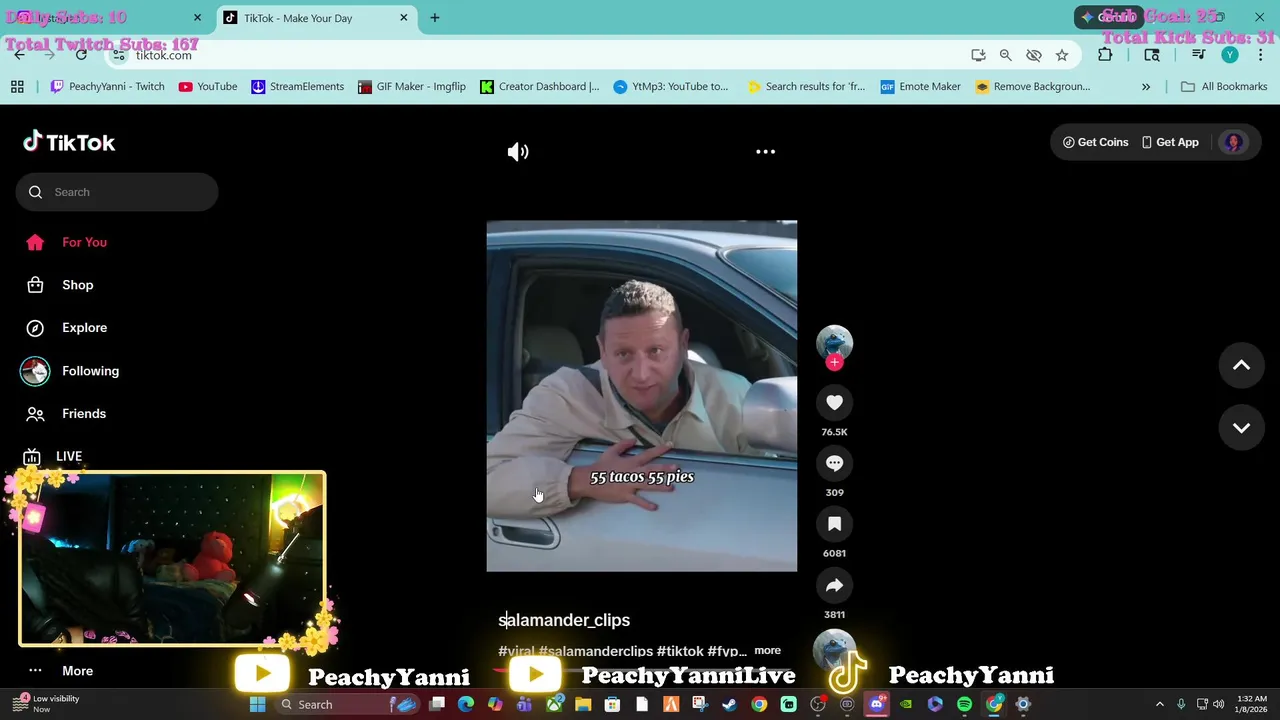Image resolution: width=1280 pixels, height=720 pixels.
Task: Reload the current page
Action: [81, 55]
